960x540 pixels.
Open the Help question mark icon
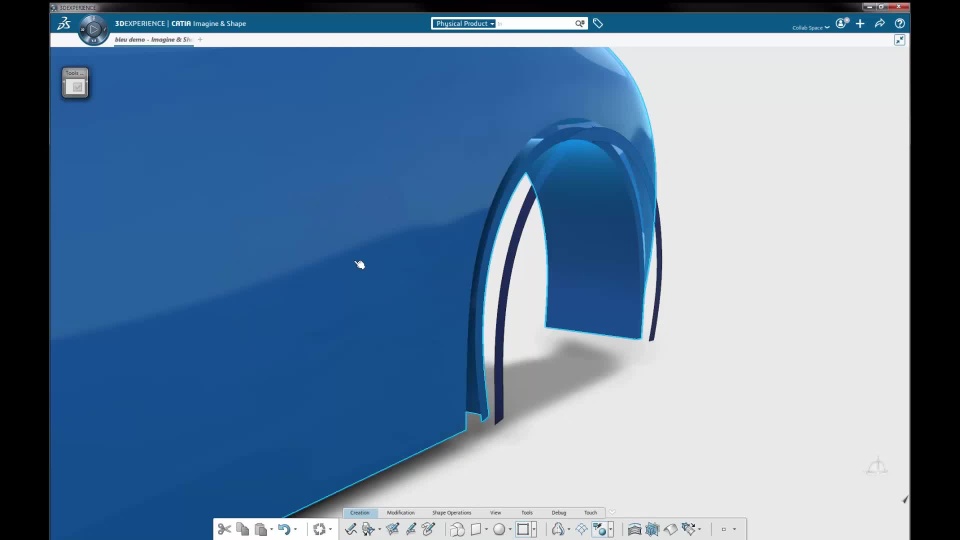tap(899, 23)
